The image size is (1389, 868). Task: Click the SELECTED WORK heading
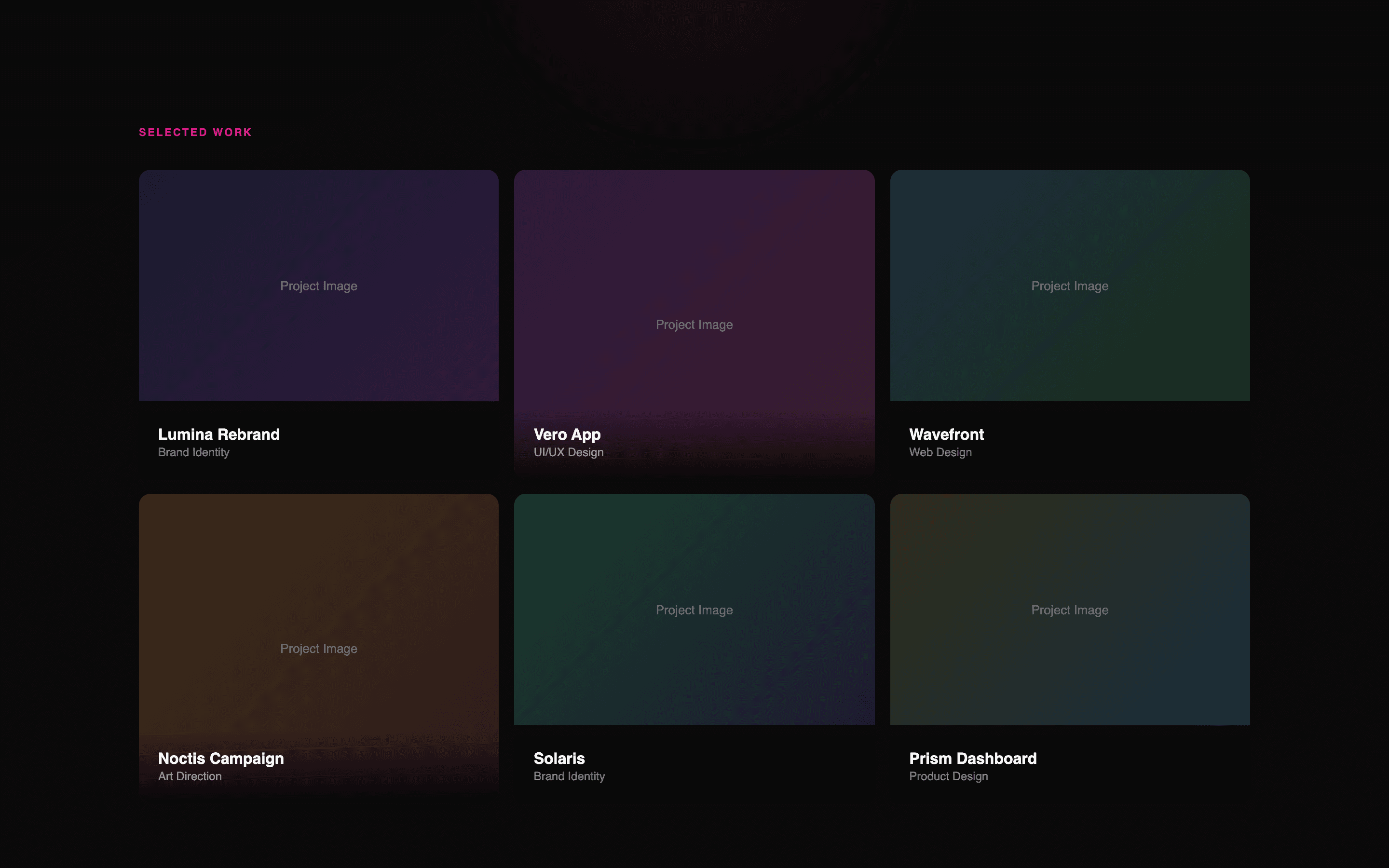pyautogui.click(x=194, y=132)
